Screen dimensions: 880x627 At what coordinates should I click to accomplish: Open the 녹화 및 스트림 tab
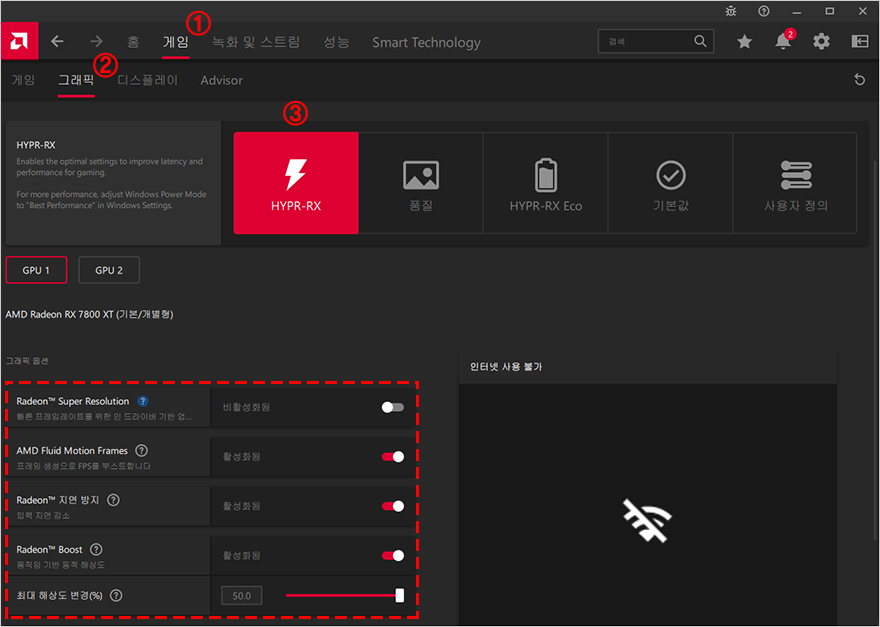(x=256, y=42)
